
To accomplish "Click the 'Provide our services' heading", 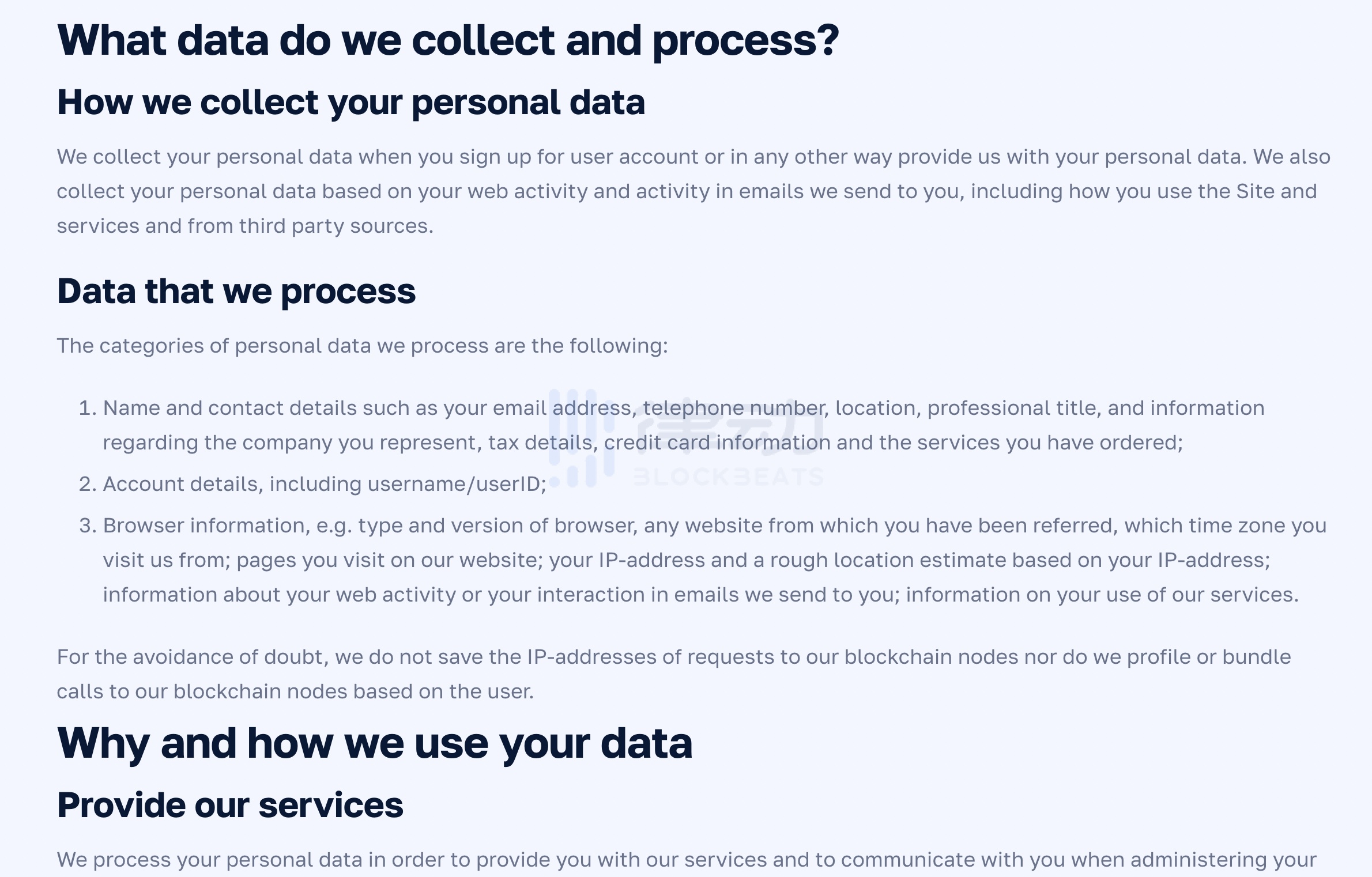I will [x=230, y=805].
